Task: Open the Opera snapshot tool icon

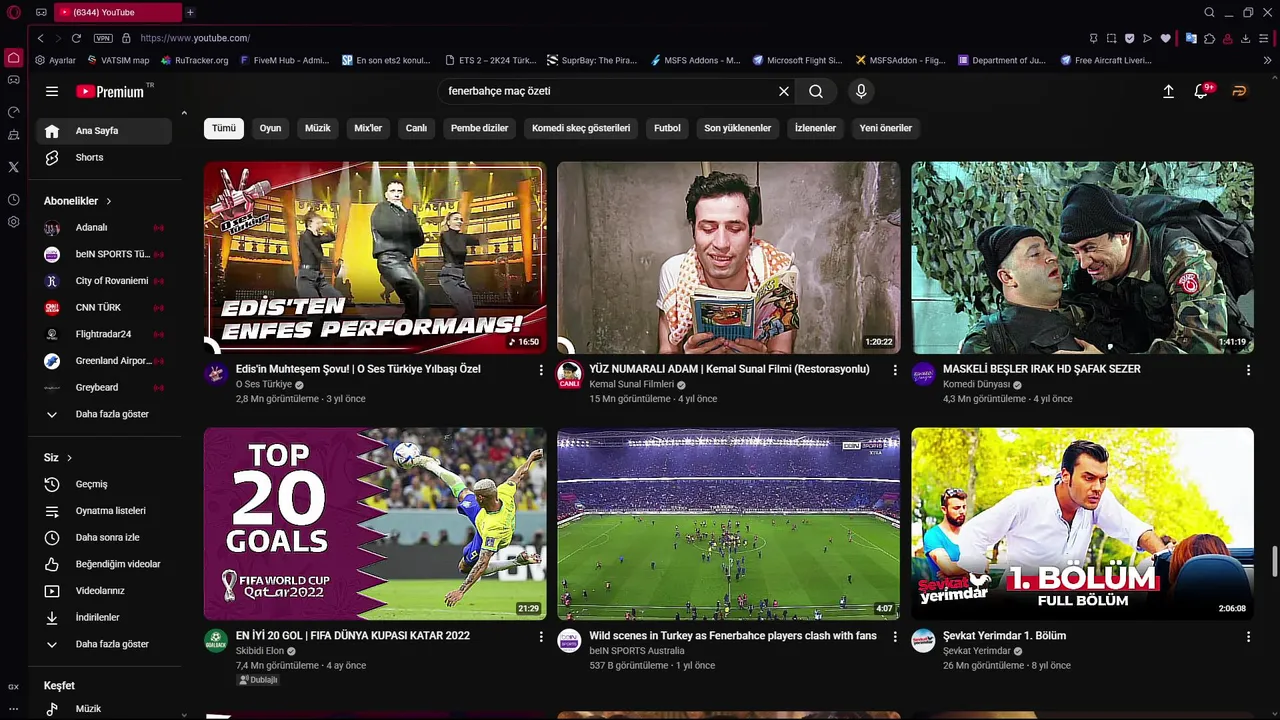Action: pyautogui.click(x=1111, y=38)
